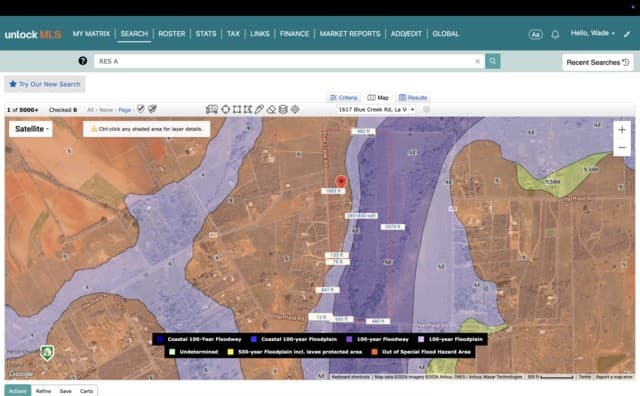
Task: Open MY MATRIX menu
Action: tap(91, 34)
